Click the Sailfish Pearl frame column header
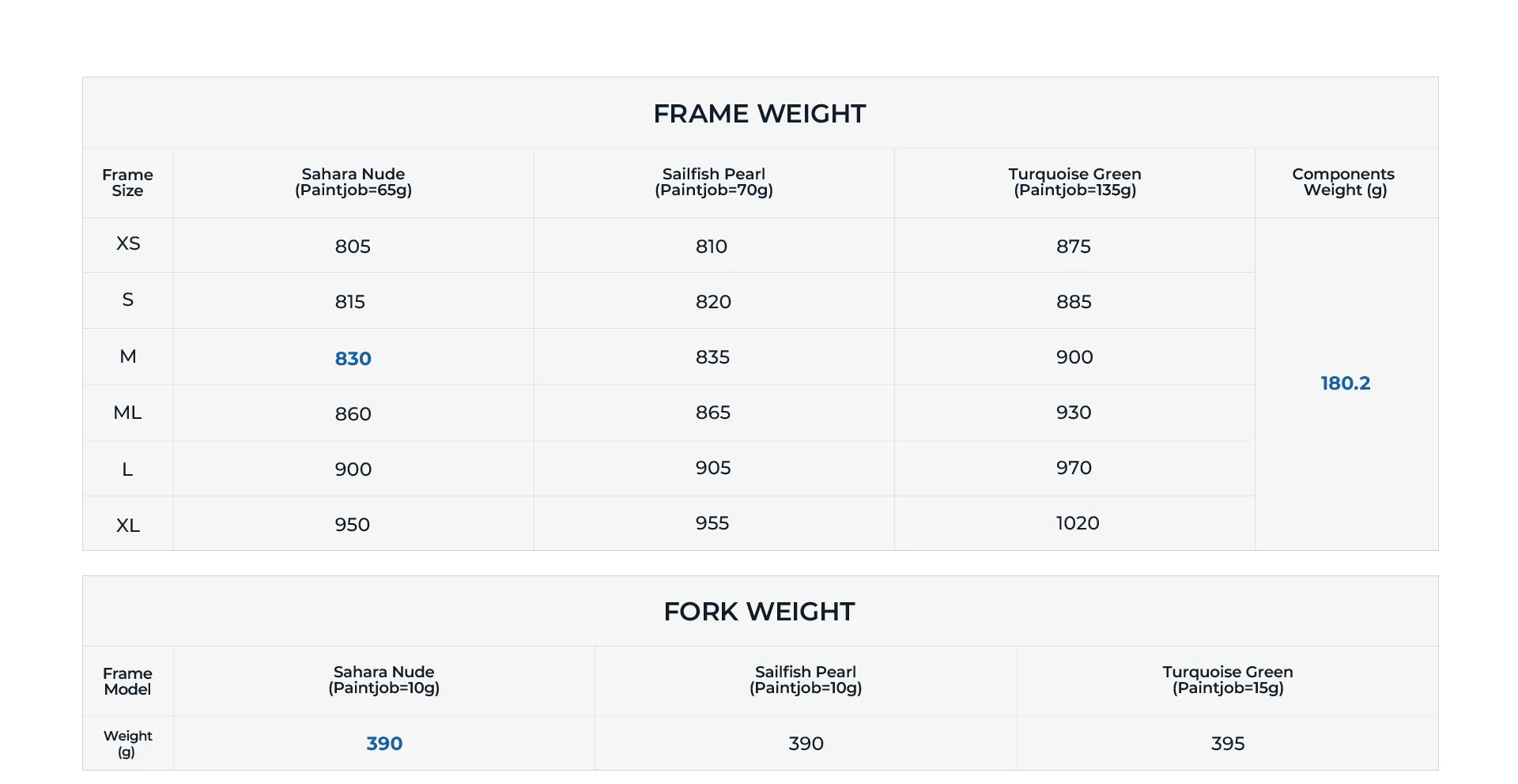The width and height of the screenshot is (1518, 784). click(714, 182)
